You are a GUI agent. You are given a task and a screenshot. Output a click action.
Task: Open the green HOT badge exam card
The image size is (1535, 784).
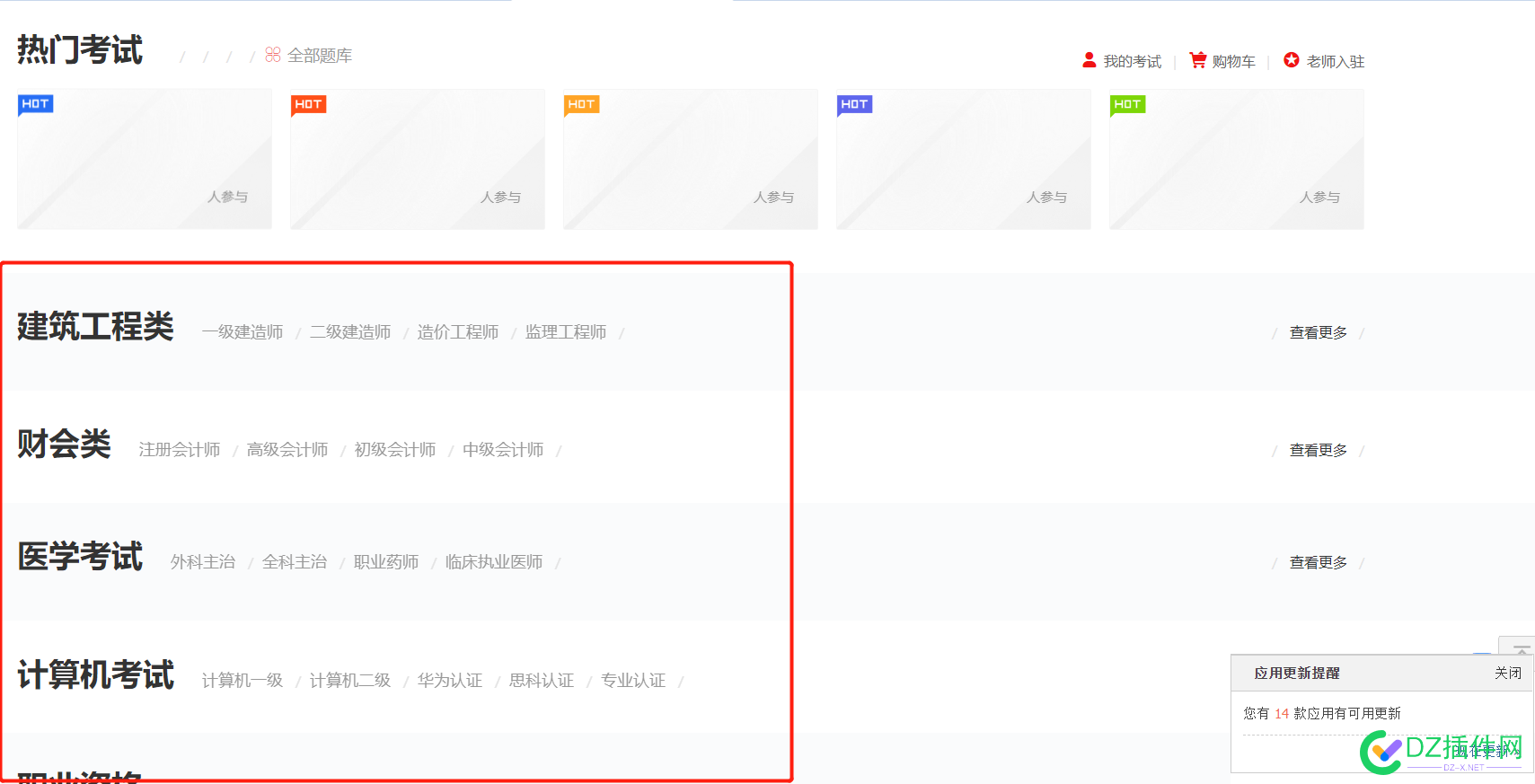[1237, 159]
